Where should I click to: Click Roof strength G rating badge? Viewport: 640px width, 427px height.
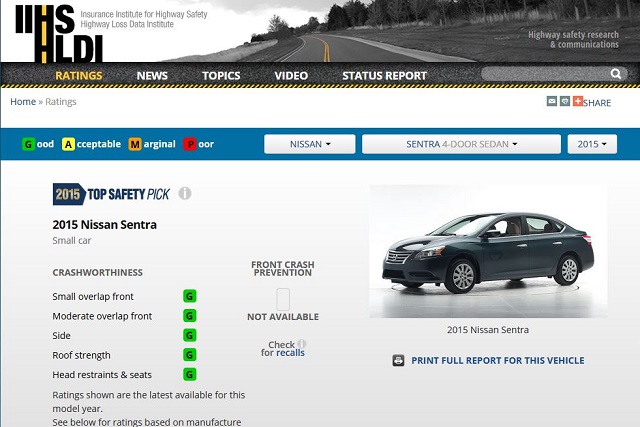(189, 355)
